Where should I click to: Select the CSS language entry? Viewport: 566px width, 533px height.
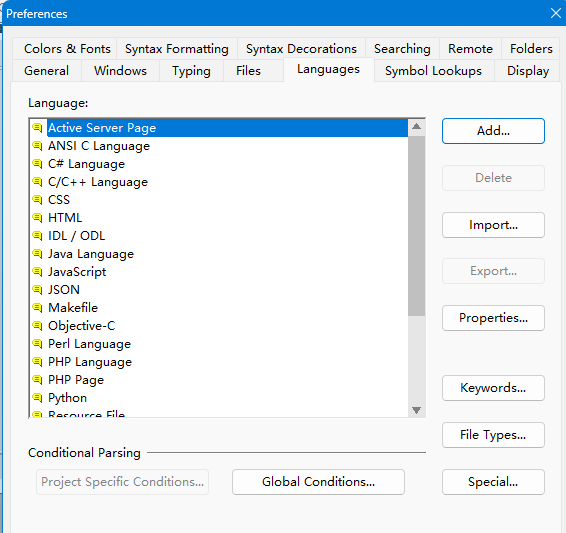(219, 200)
